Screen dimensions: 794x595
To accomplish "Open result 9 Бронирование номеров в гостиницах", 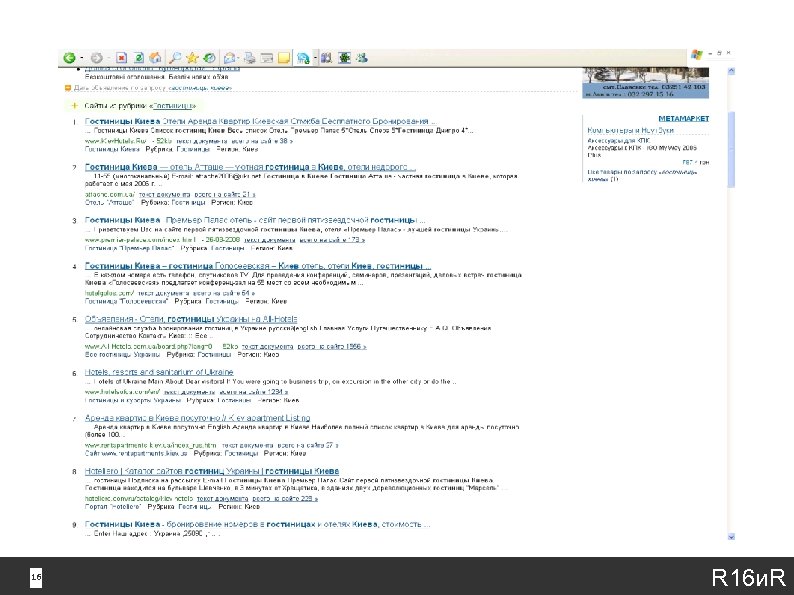I will (x=257, y=524).
